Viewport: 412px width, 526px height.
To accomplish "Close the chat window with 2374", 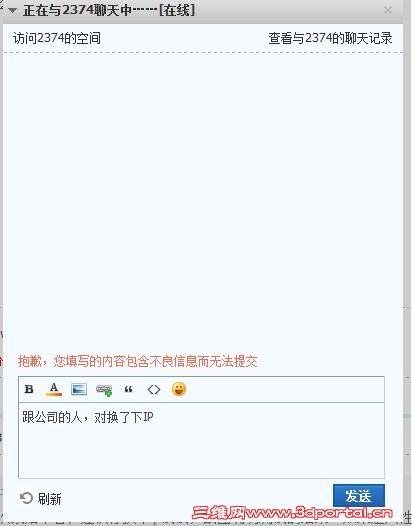I will pyautogui.click(x=388, y=10).
